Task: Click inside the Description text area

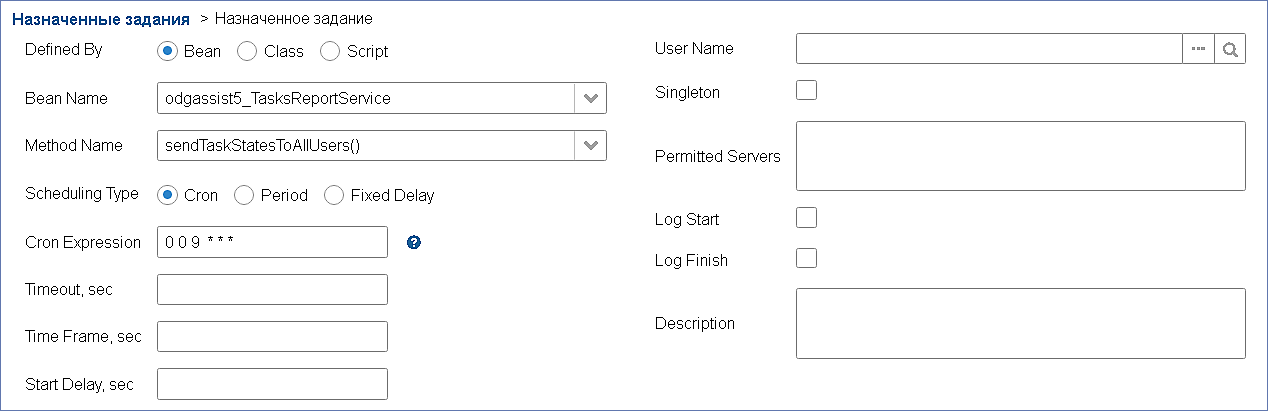Action: click(1021, 323)
